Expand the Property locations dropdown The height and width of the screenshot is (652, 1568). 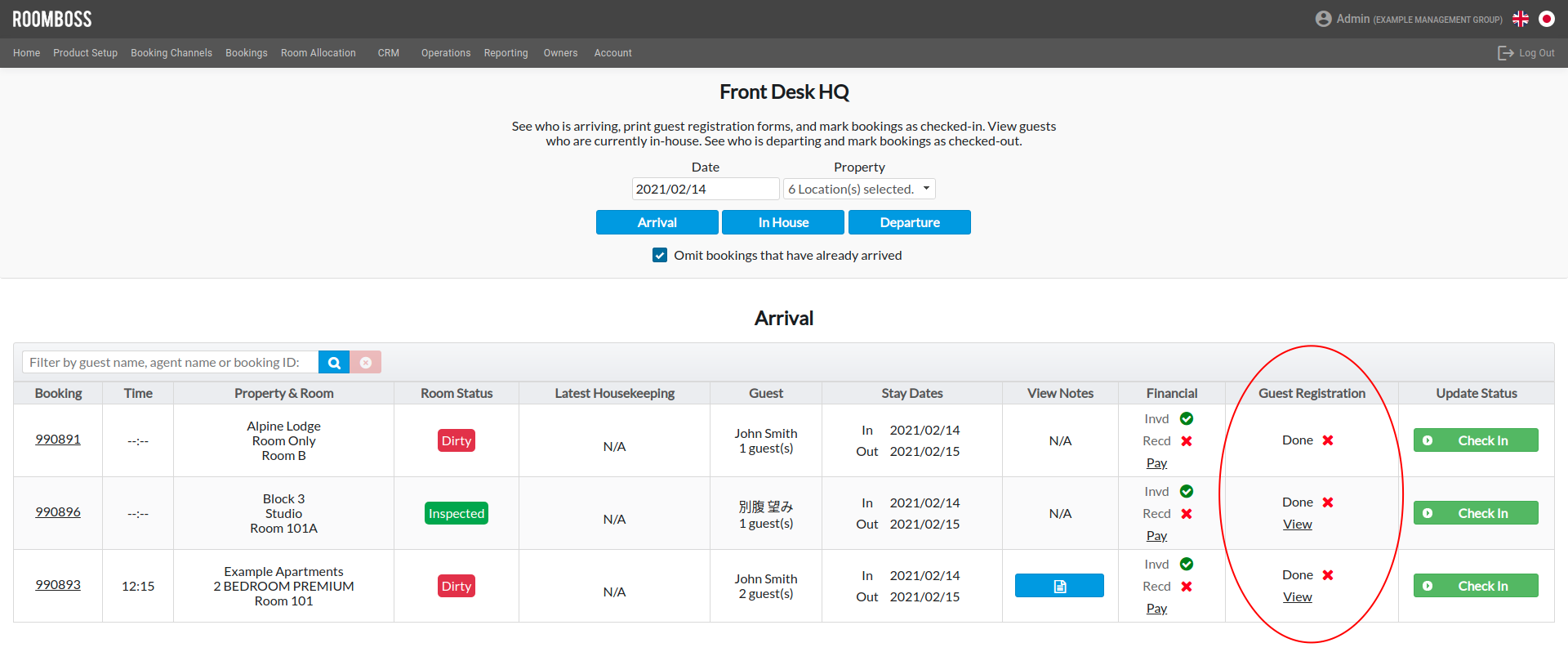point(859,190)
